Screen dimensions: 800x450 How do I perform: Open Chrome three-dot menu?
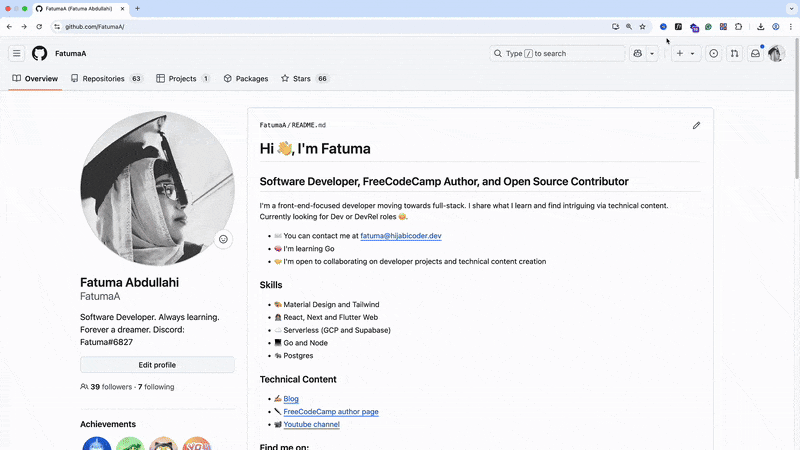point(791,27)
